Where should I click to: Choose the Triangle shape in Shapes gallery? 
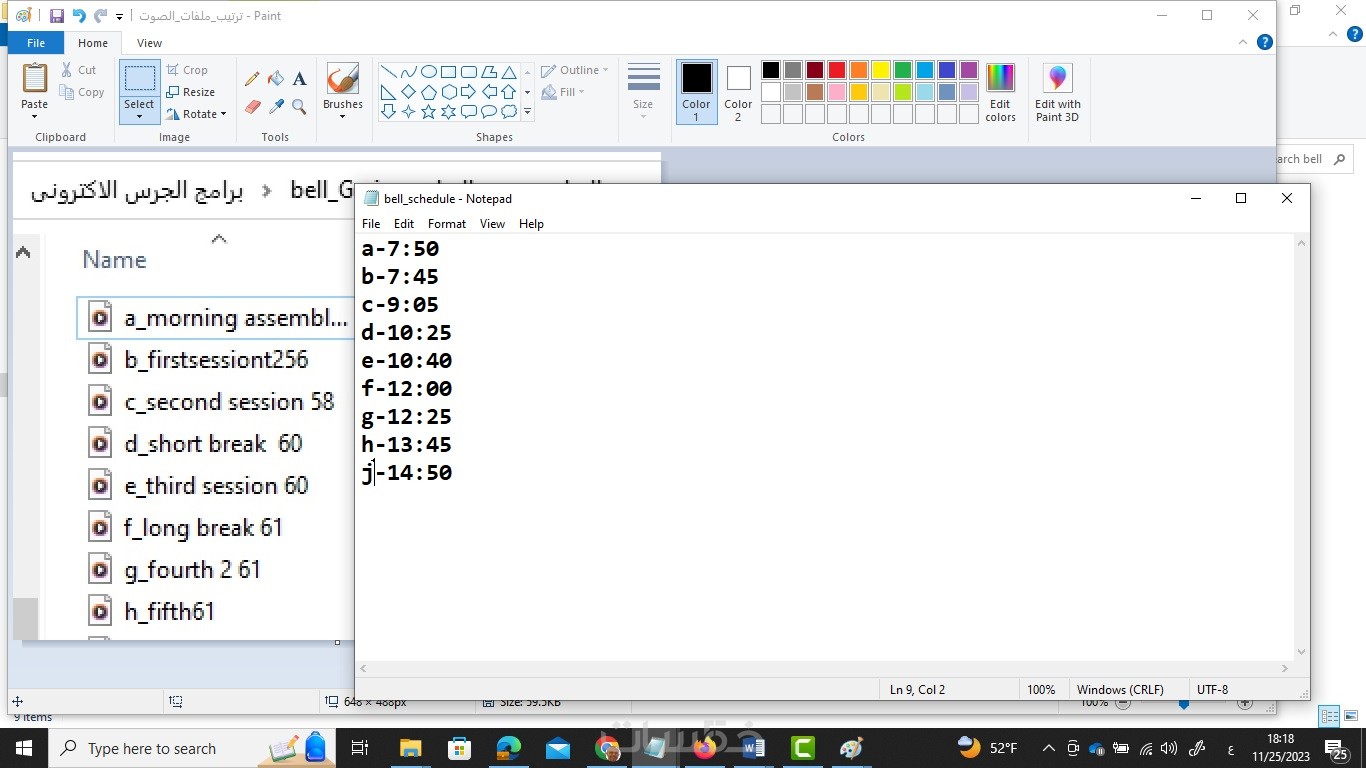click(509, 72)
